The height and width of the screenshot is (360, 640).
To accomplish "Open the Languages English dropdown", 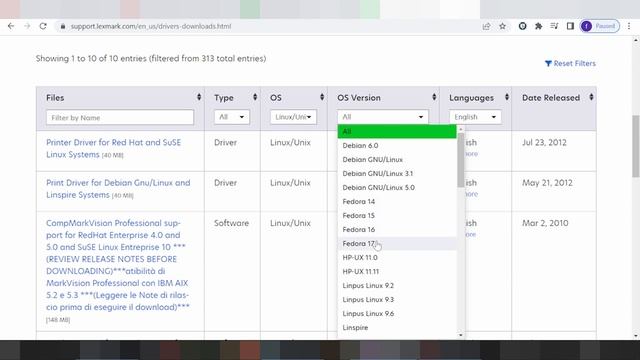I will [475, 117].
